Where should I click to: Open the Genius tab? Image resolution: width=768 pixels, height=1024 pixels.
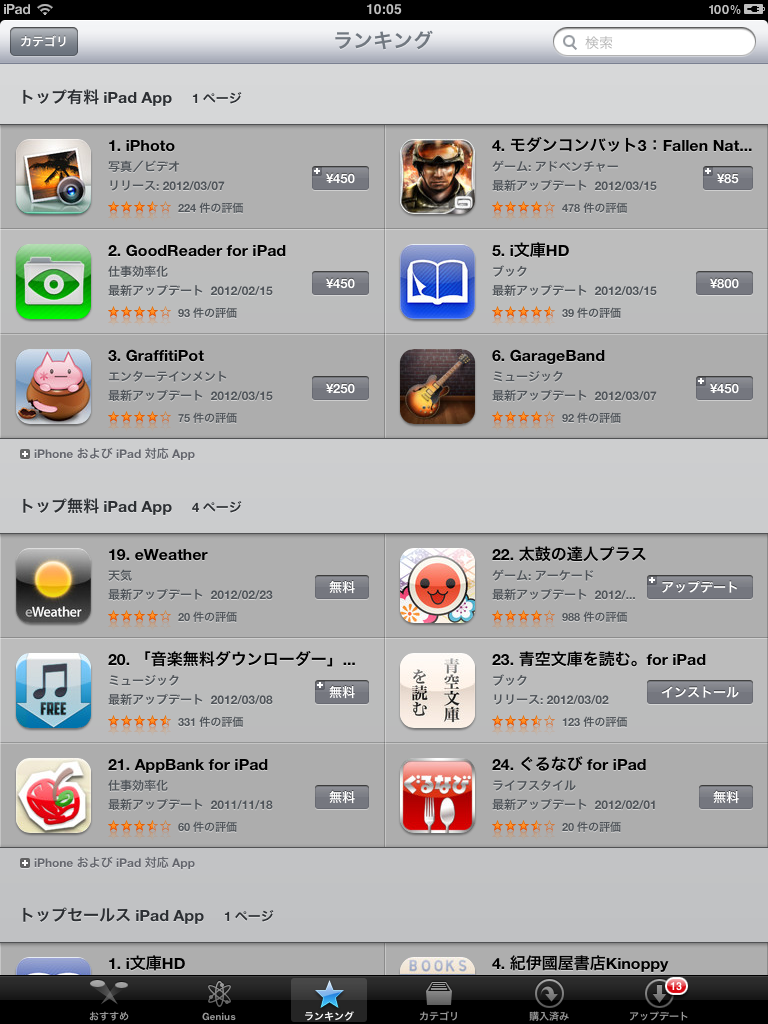tap(219, 1000)
